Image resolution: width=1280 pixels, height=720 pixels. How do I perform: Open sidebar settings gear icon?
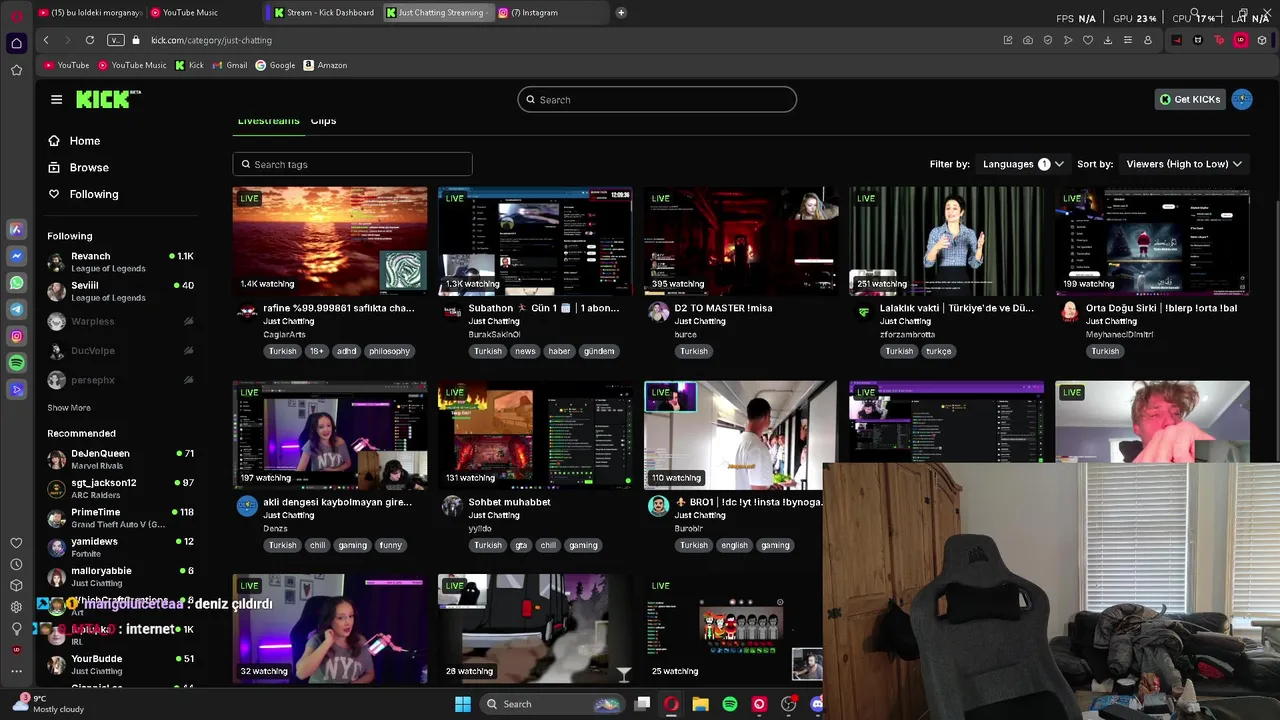(x=16, y=607)
